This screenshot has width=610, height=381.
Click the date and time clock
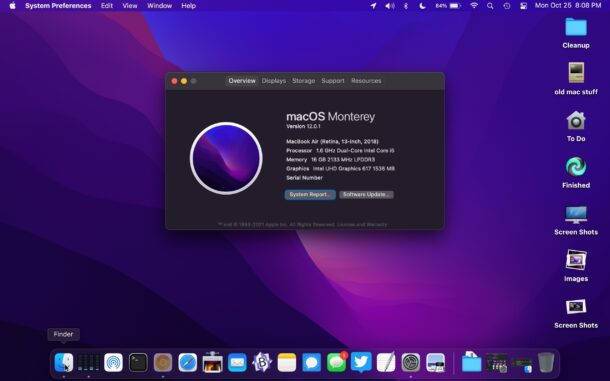(568, 5)
